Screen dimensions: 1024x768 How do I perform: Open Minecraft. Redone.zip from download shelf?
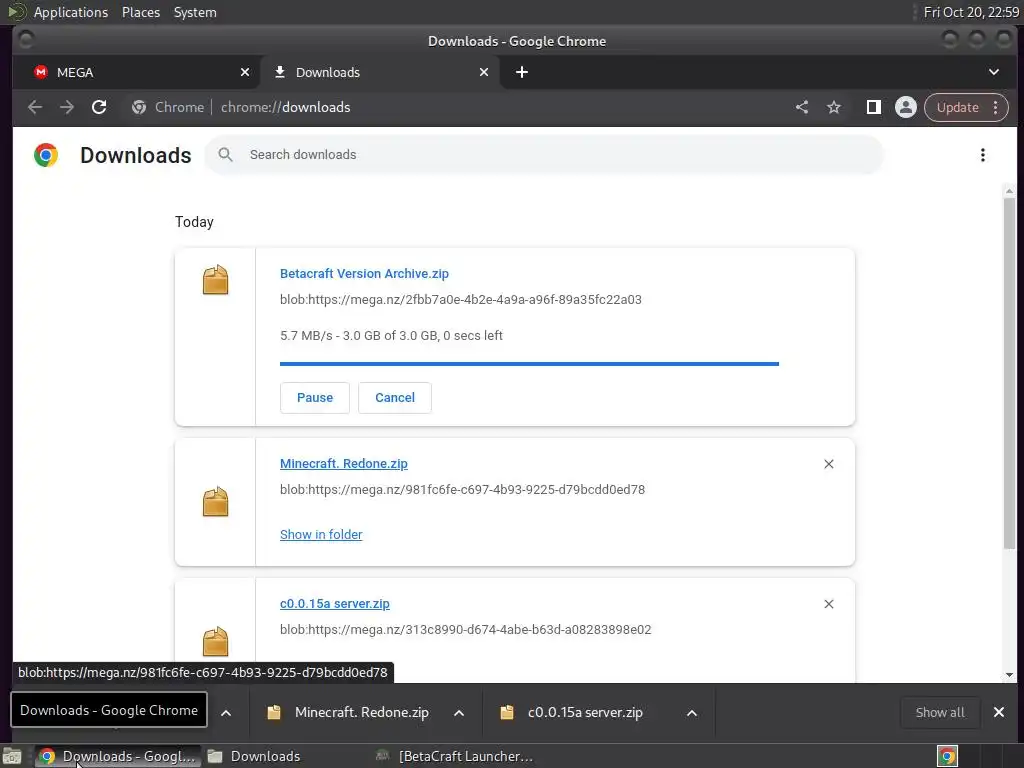(x=348, y=712)
